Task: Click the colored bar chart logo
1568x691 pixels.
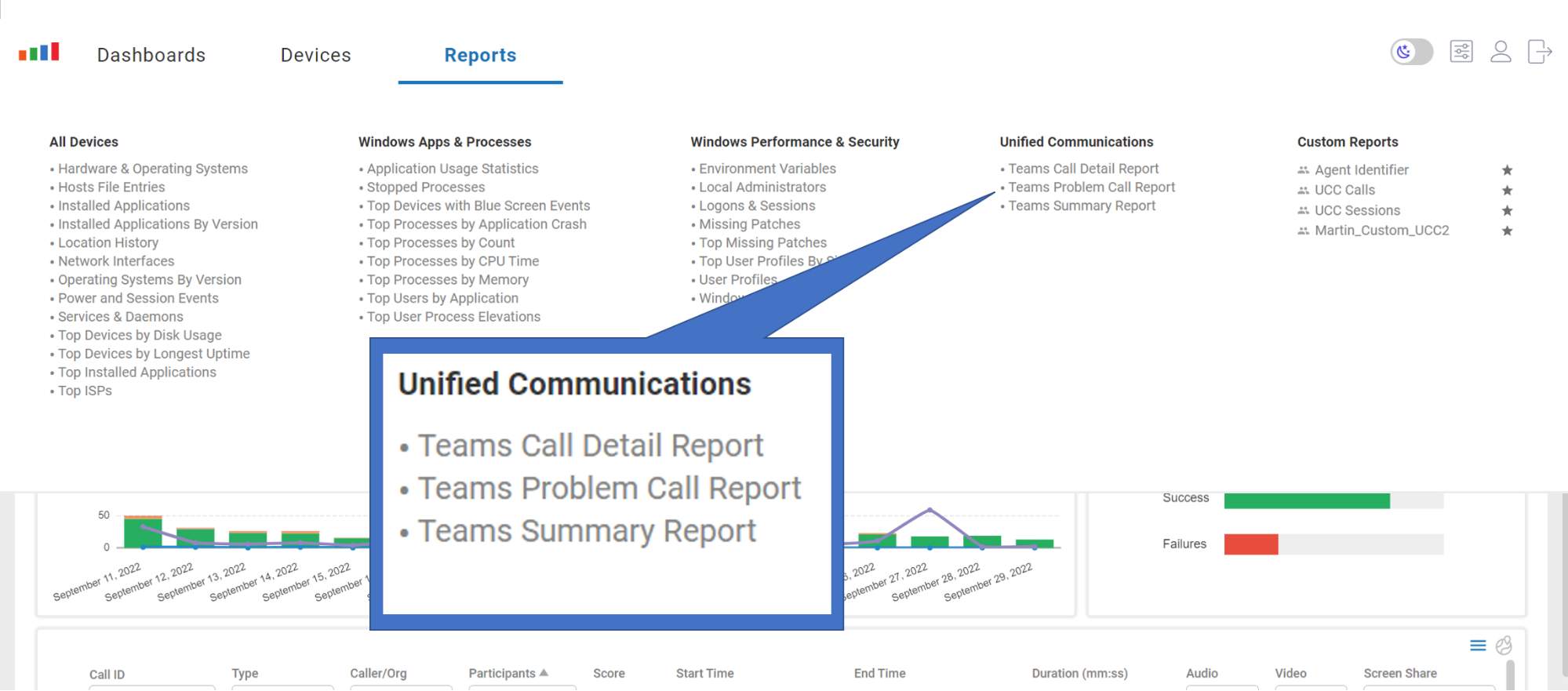Action: click(39, 52)
